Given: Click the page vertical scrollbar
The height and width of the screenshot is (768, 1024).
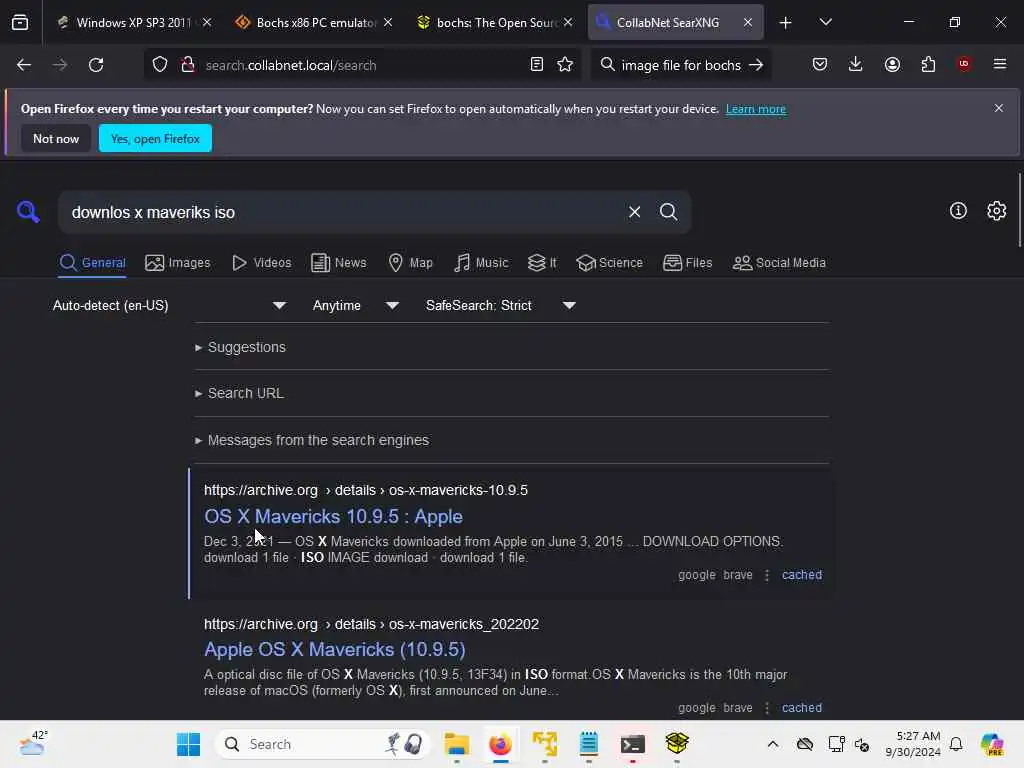Looking at the screenshot, I should click(x=1019, y=209).
